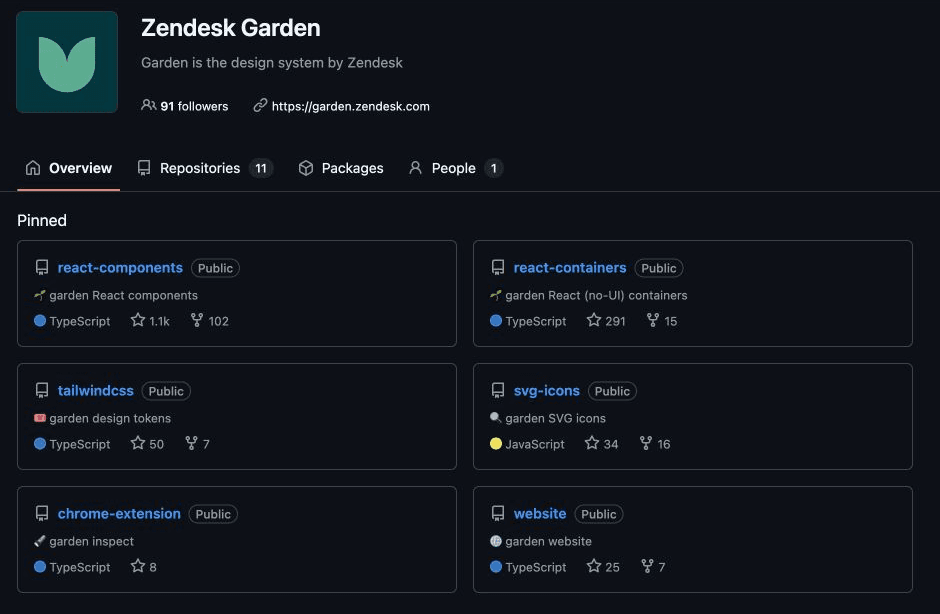
Task: Click repo icon next to chrome-extension
Action: coord(42,513)
